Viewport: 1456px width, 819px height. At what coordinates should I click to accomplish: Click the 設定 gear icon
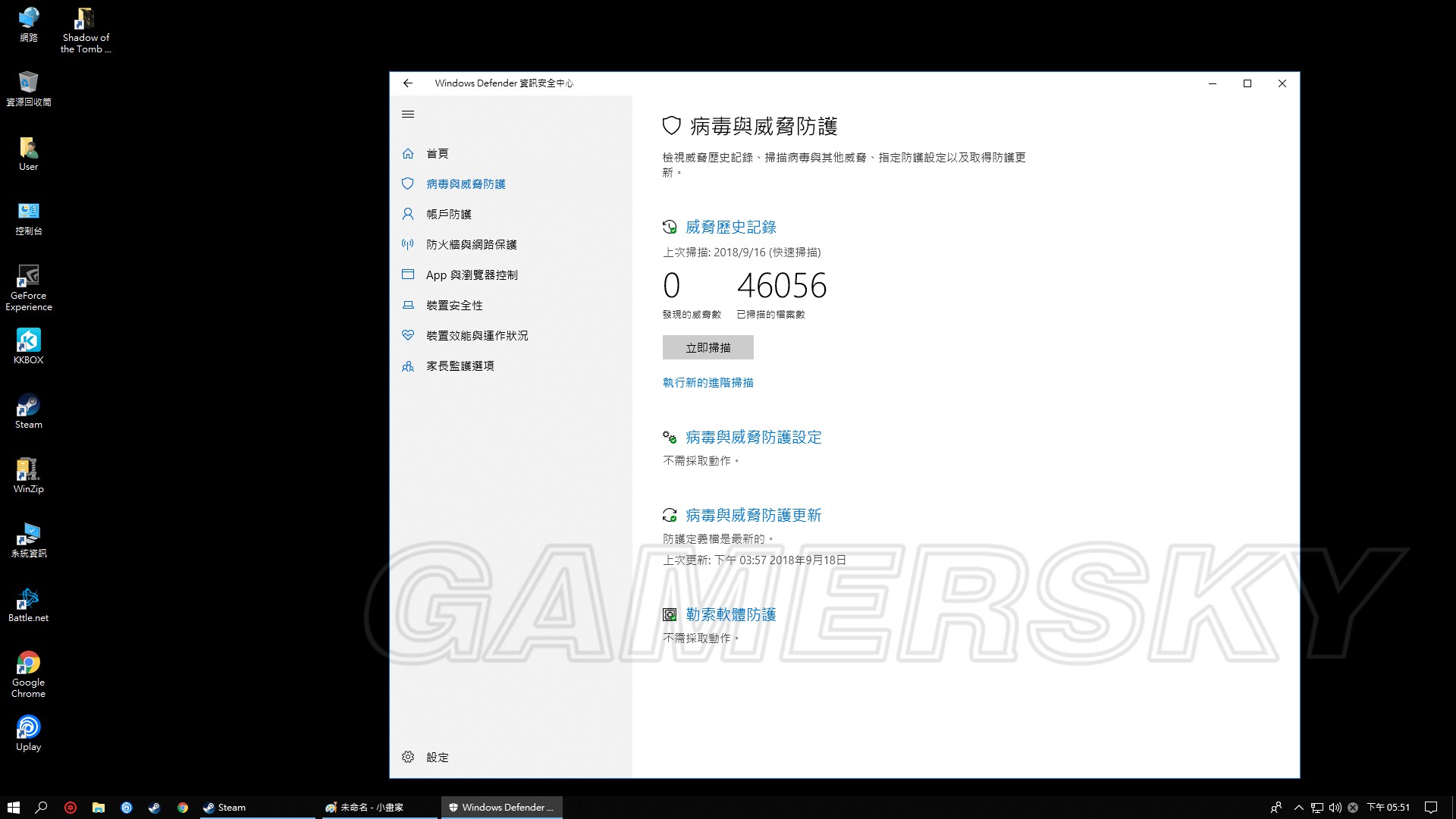pos(408,757)
